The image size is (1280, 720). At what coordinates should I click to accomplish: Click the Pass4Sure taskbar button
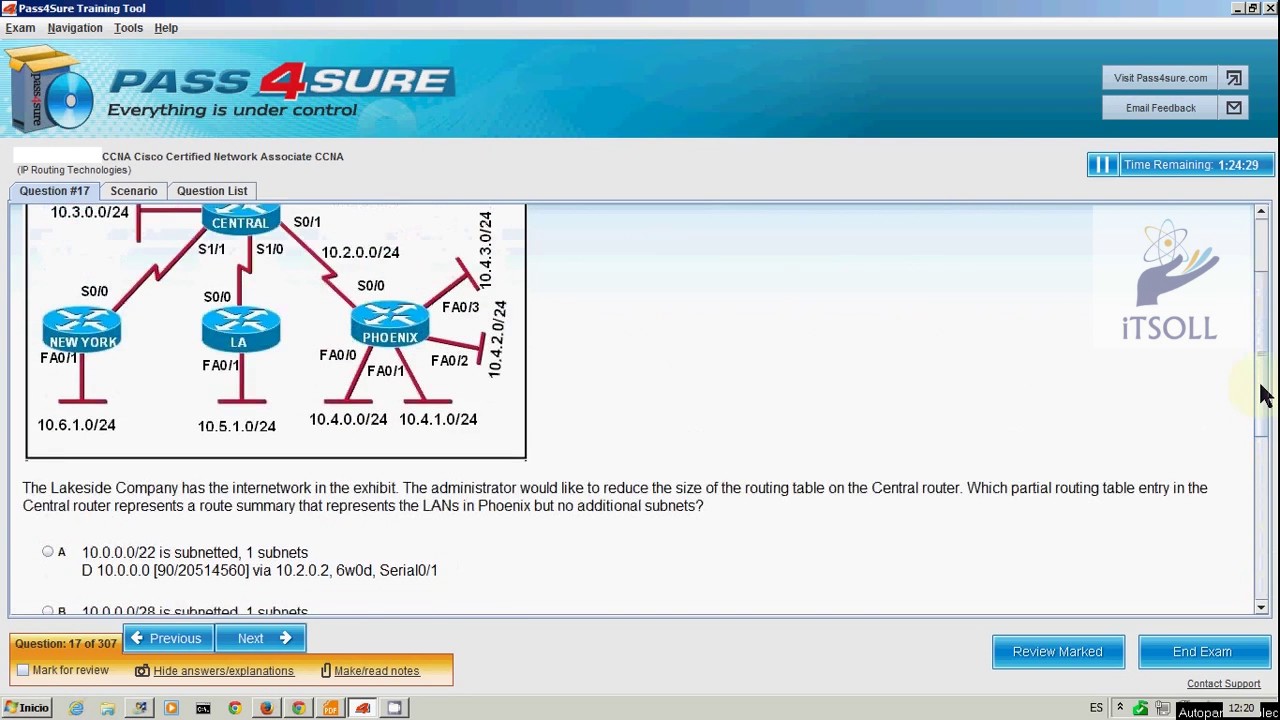pyautogui.click(x=363, y=708)
